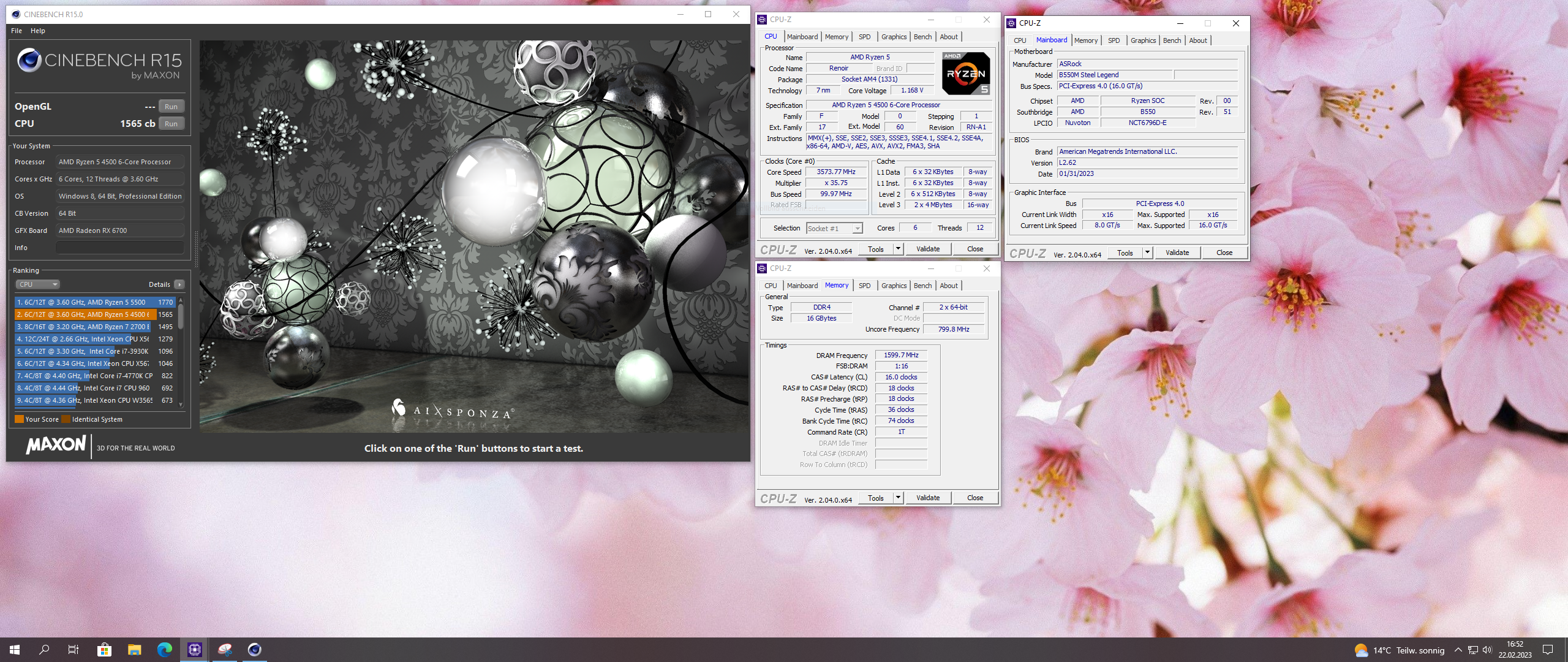The width and height of the screenshot is (1568, 662).
Task: Click Close in Mainboard window
Action: (x=1224, y=253)
